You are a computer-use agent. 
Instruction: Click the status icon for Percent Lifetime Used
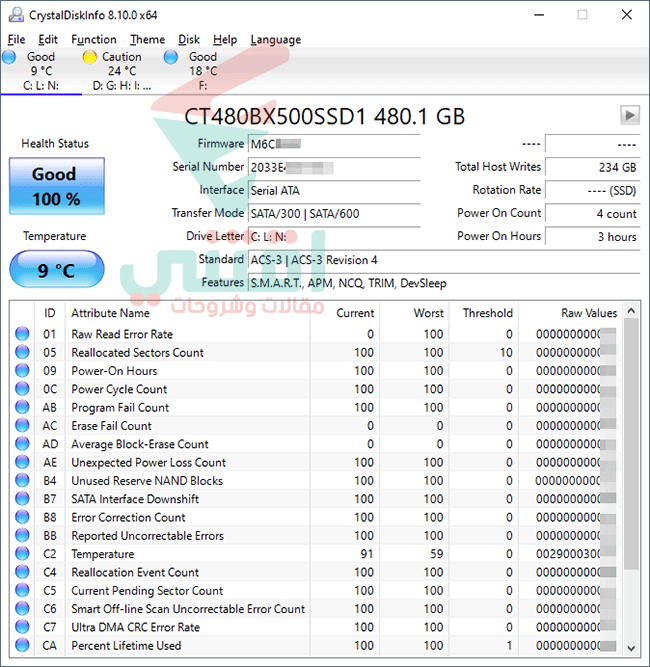pos(22,645)
